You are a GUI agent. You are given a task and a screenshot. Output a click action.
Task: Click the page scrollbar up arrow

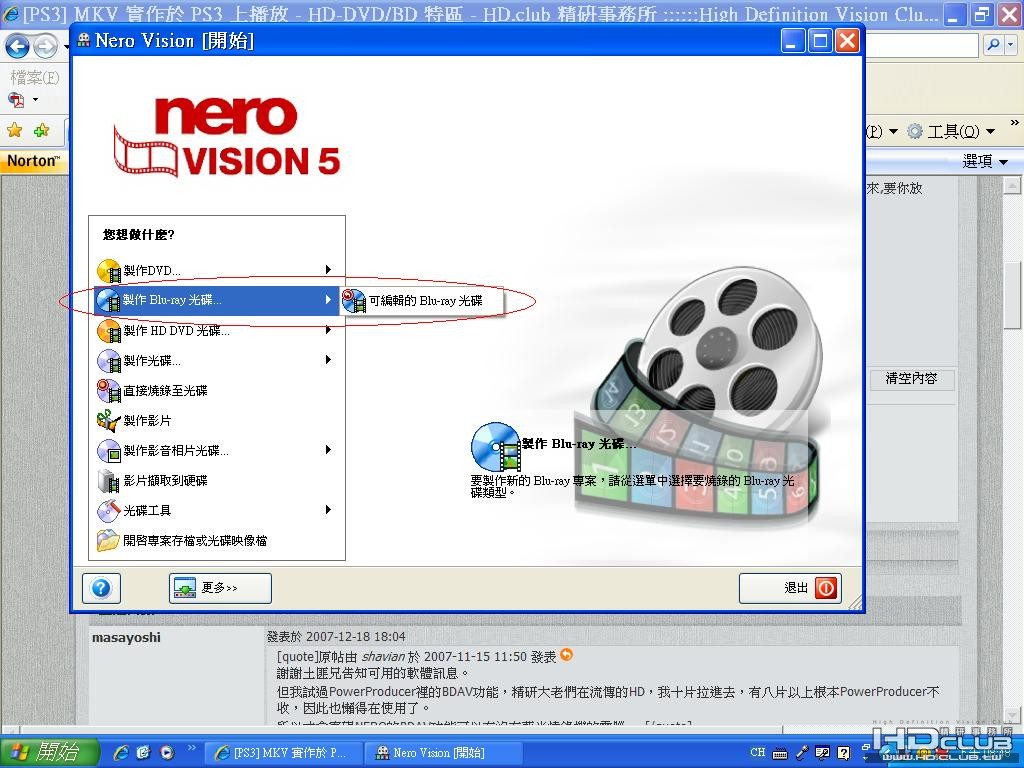[1012, 186]
